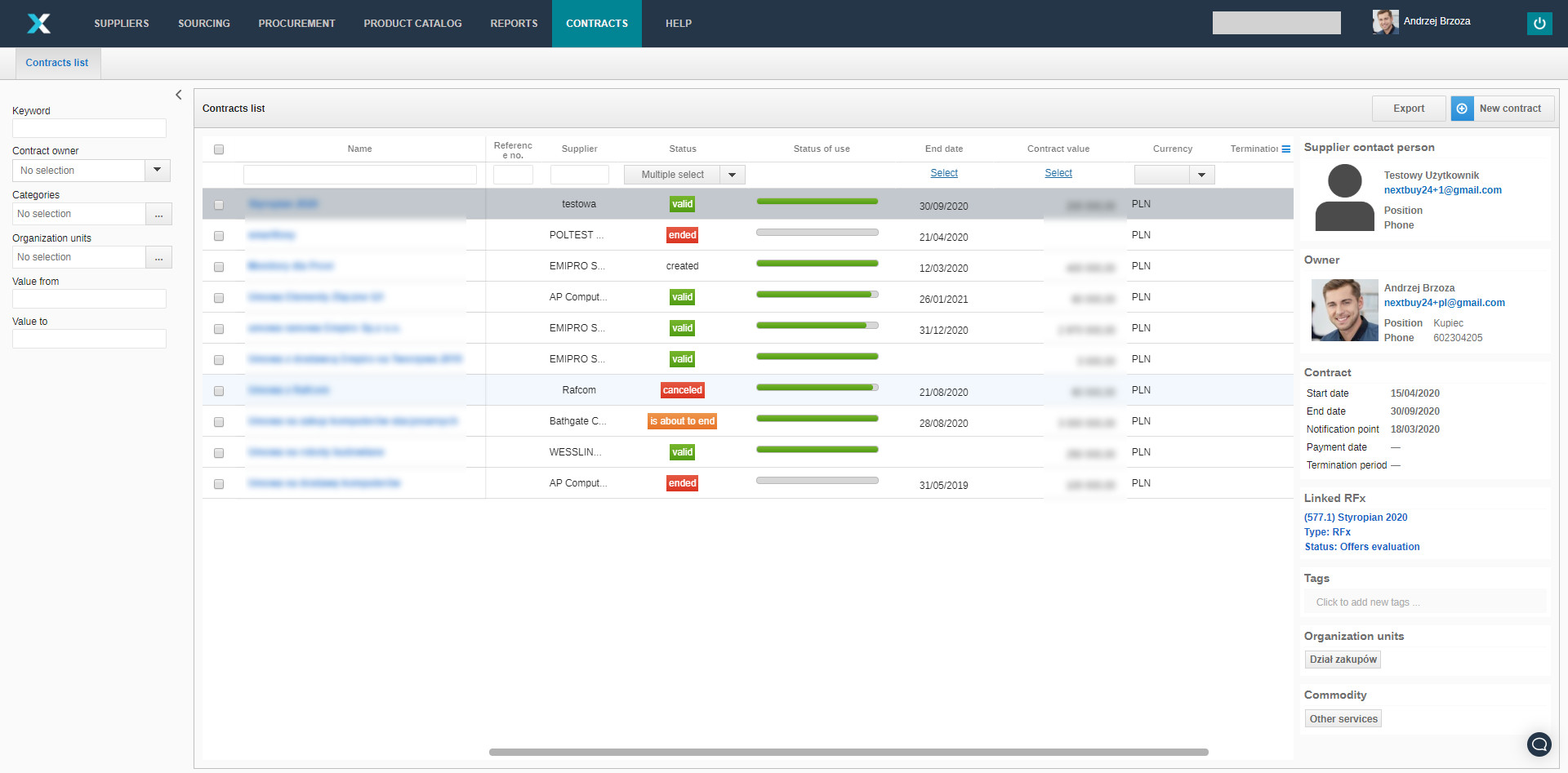Focus the Keyword input field
The image size is (1568, 773).
point(89,128)
